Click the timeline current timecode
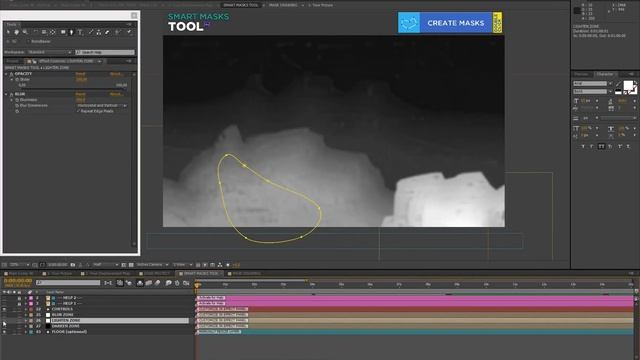The width and height of the screenshot is (640, 360). coord(18,281)
